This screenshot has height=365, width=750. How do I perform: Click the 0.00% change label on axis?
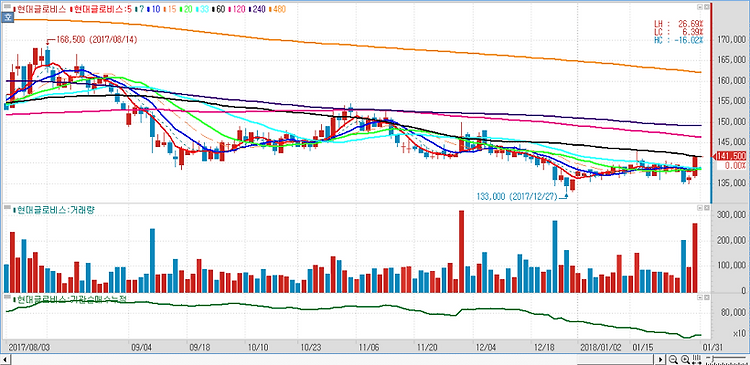click(x=735, y=166)
